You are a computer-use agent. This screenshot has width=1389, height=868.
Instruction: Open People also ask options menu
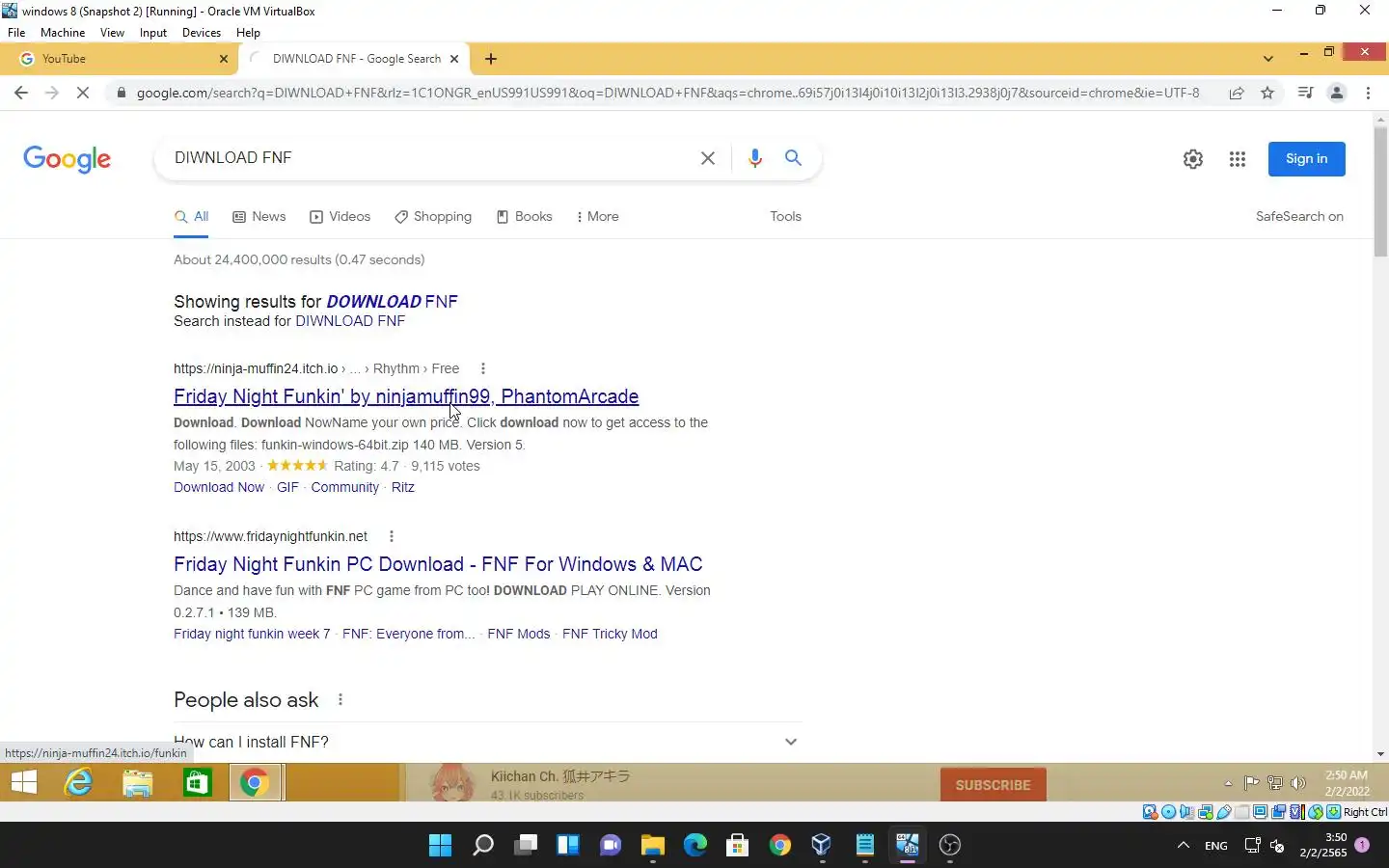pos(340,700)
